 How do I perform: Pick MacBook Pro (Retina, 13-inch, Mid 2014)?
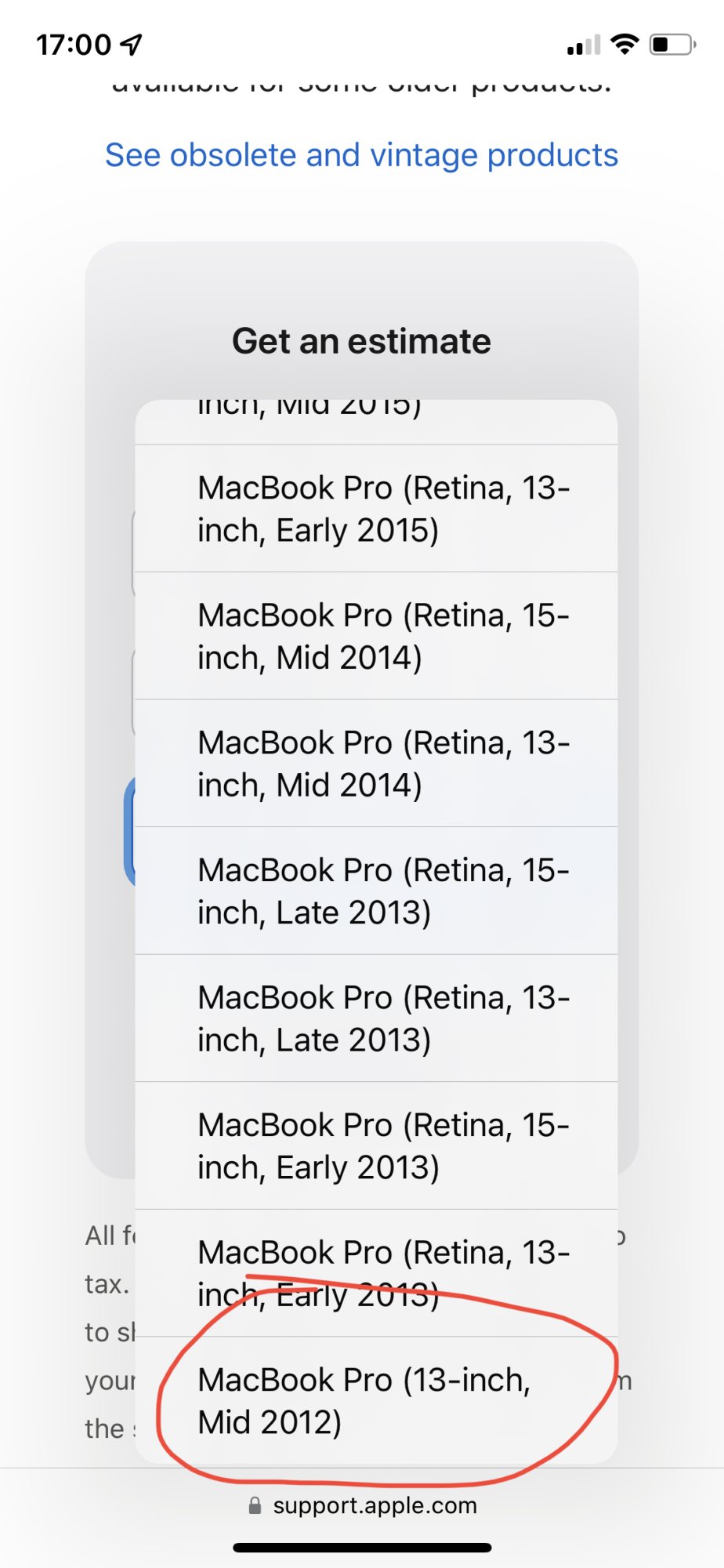(x=376, y=764)
